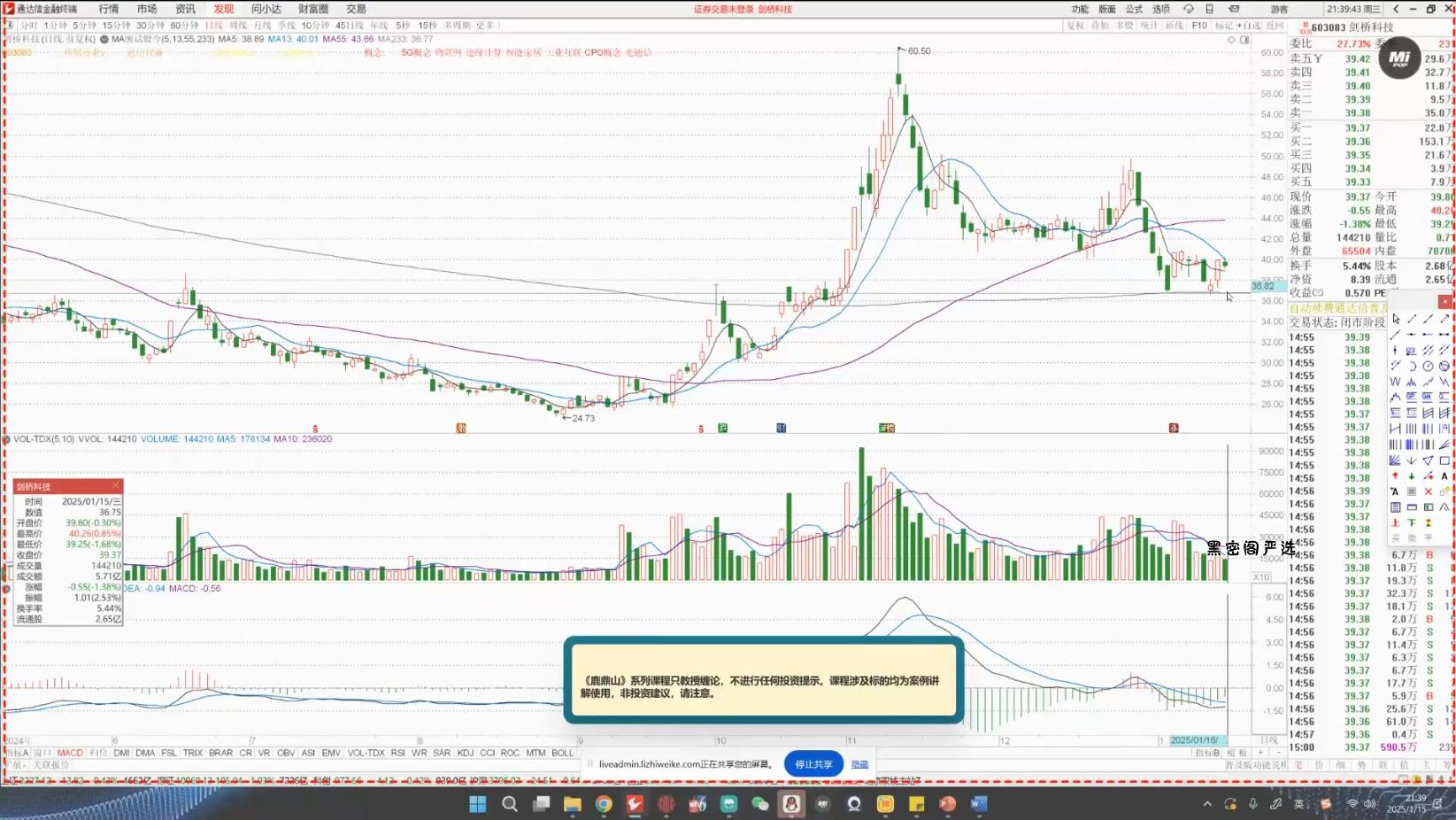Open the 复权 adjustment options

pos(1075,26)
